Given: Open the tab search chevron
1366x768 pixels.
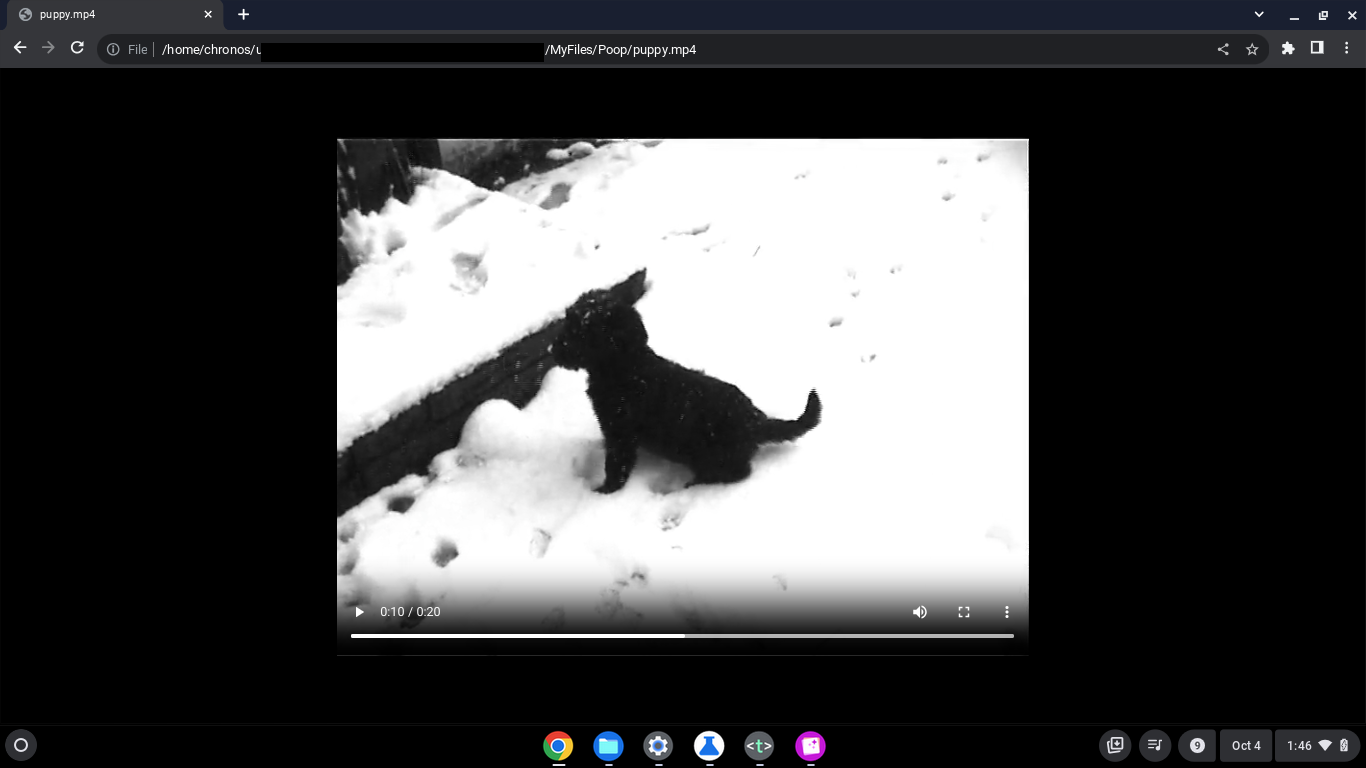Looking at the screenshot, I should coord(1258,14).
